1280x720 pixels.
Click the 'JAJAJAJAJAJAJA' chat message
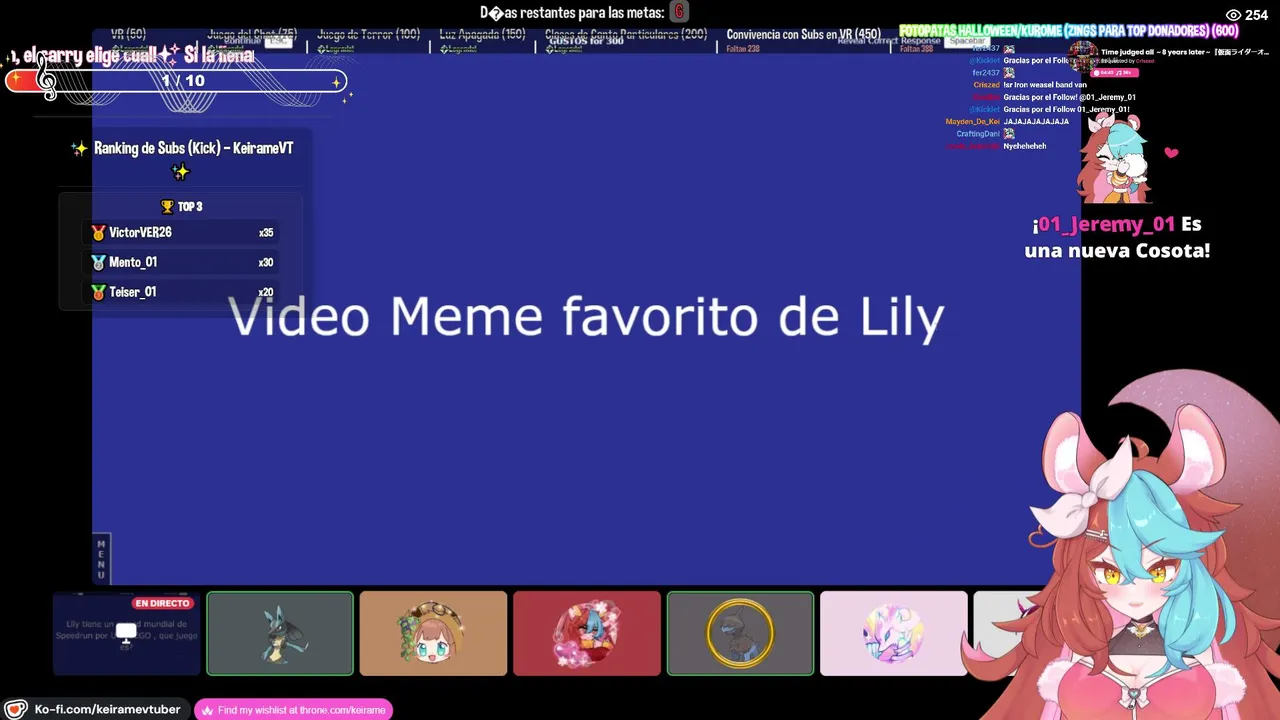(1036, 122)
